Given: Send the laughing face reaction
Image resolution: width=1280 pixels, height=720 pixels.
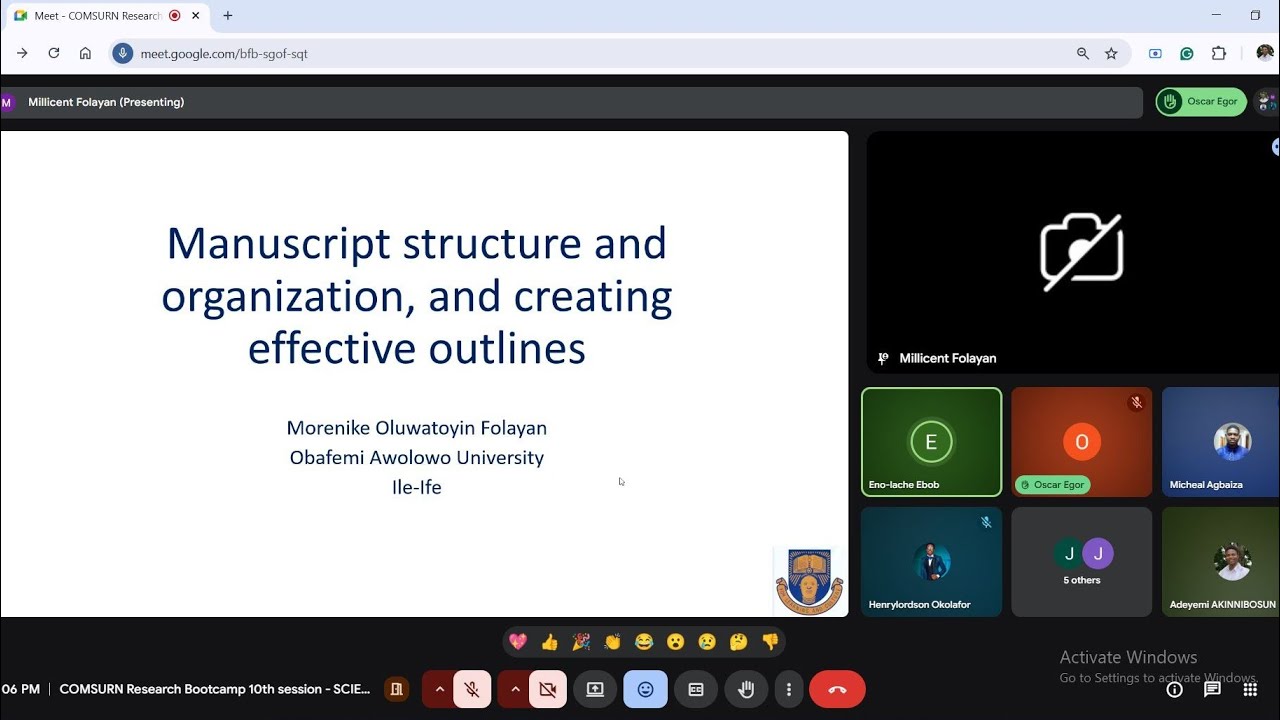Looking at the screenshot, I should pyautogui.click(x=644, y=642).
